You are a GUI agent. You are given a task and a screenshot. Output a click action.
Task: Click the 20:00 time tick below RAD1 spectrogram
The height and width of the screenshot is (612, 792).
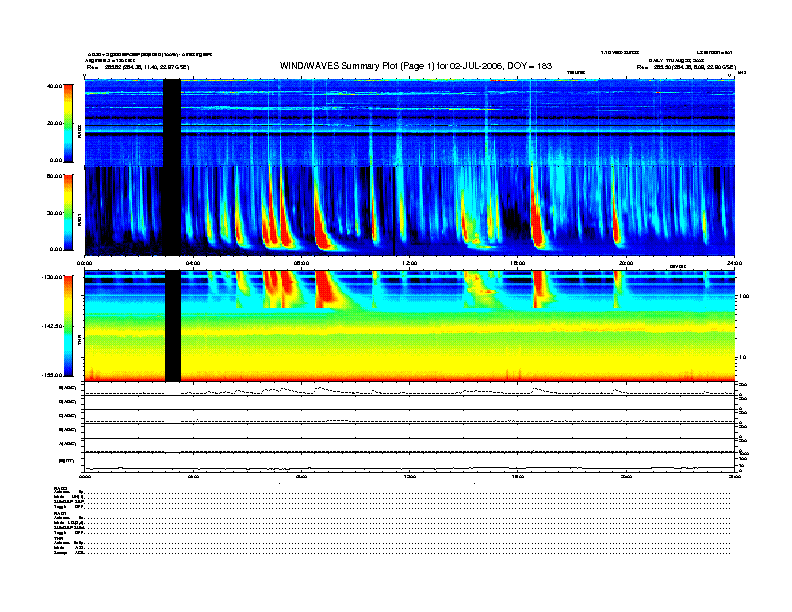(x=626, y=263)
